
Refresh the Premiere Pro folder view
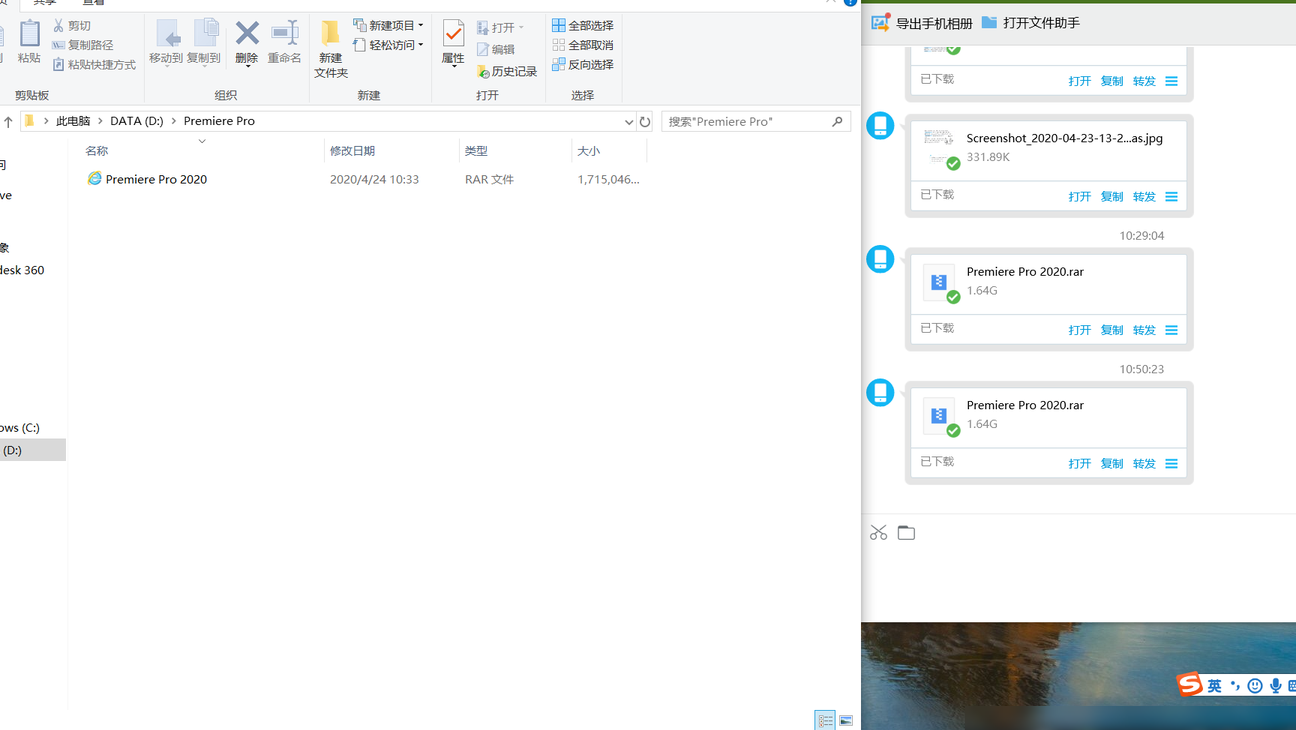[645, 122]
